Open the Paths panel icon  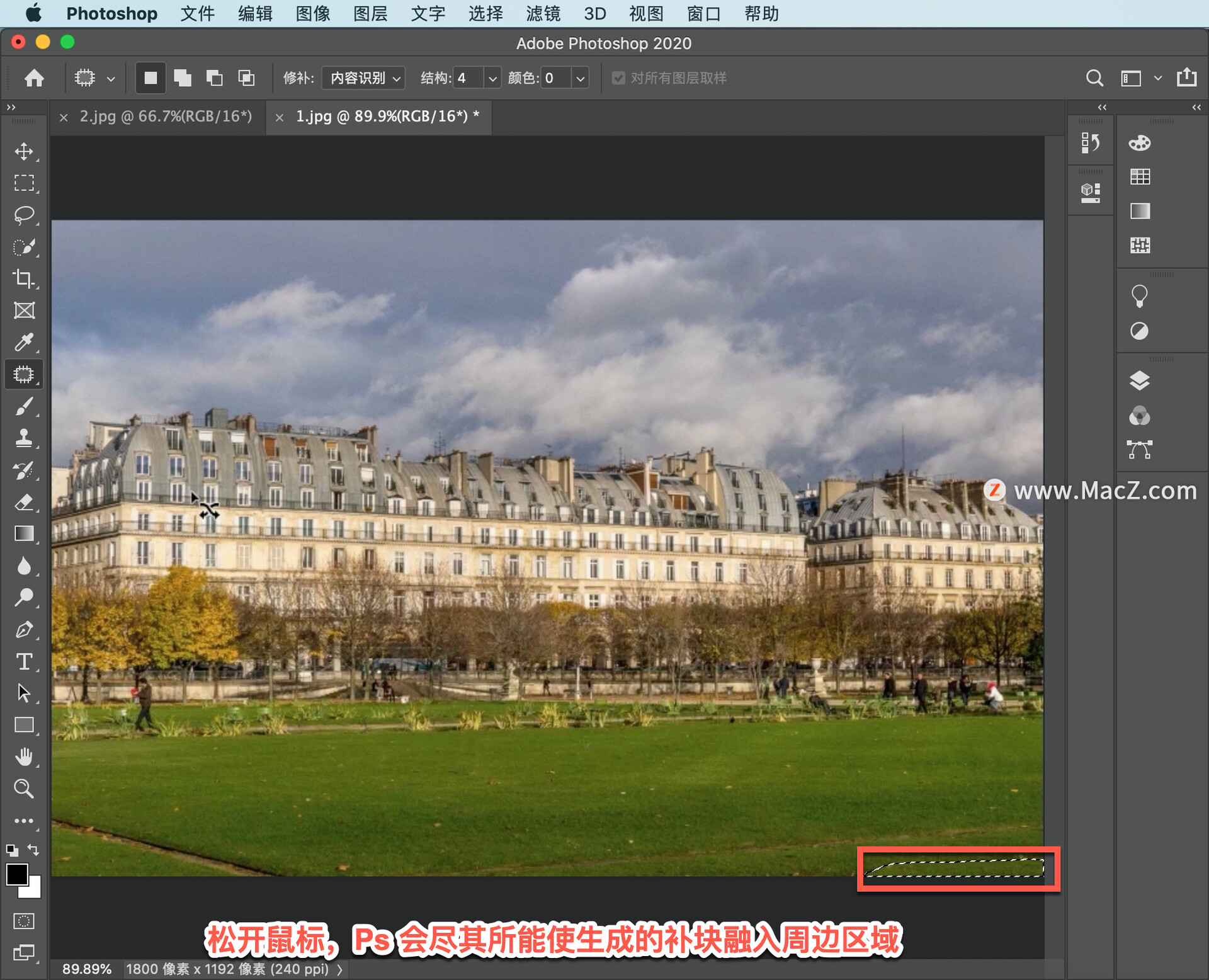[1140, 450]
